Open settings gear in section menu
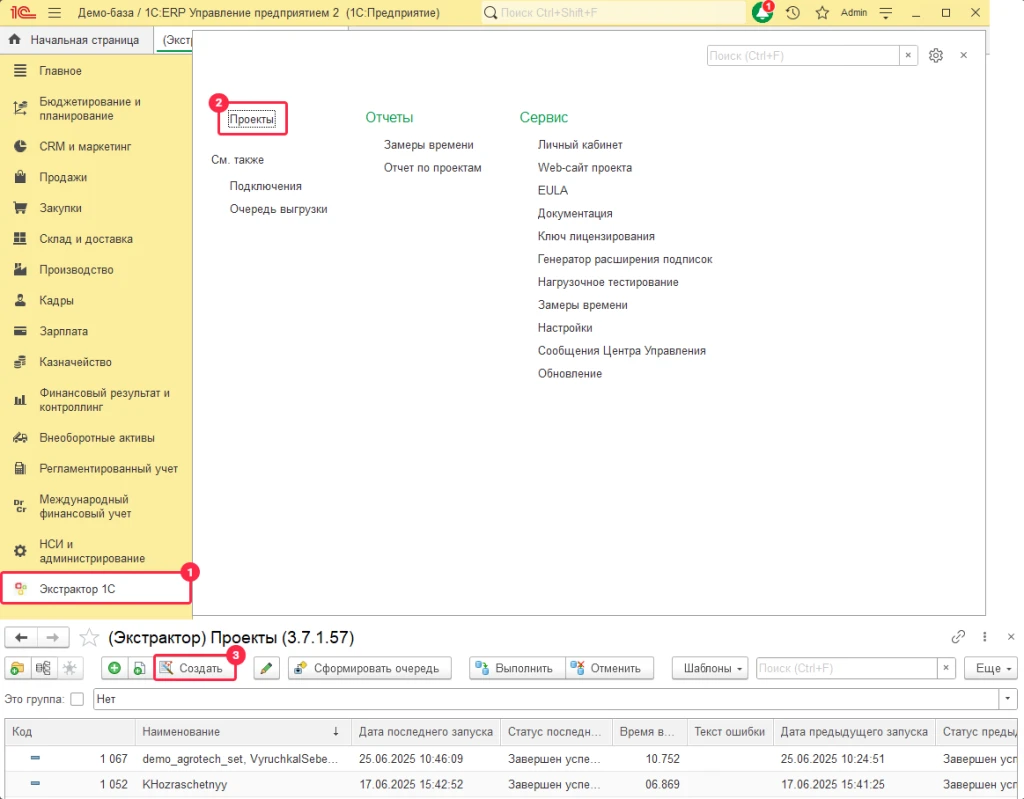 936,56
